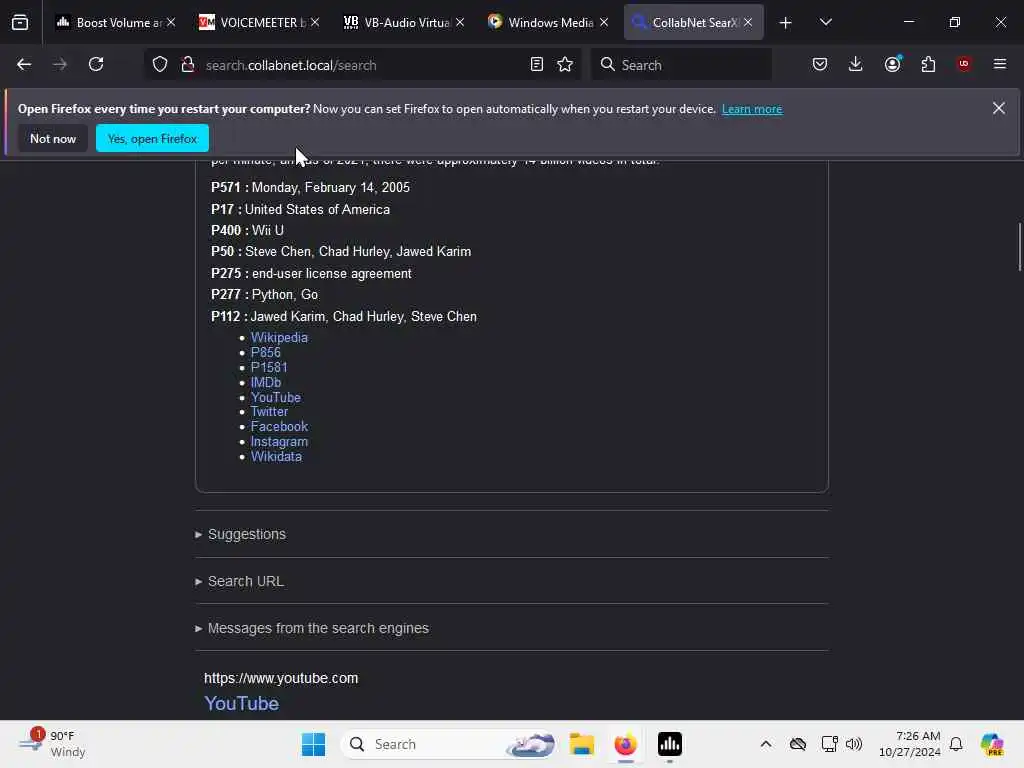
Task: Open the P856 link
Action: coord(266,353)
